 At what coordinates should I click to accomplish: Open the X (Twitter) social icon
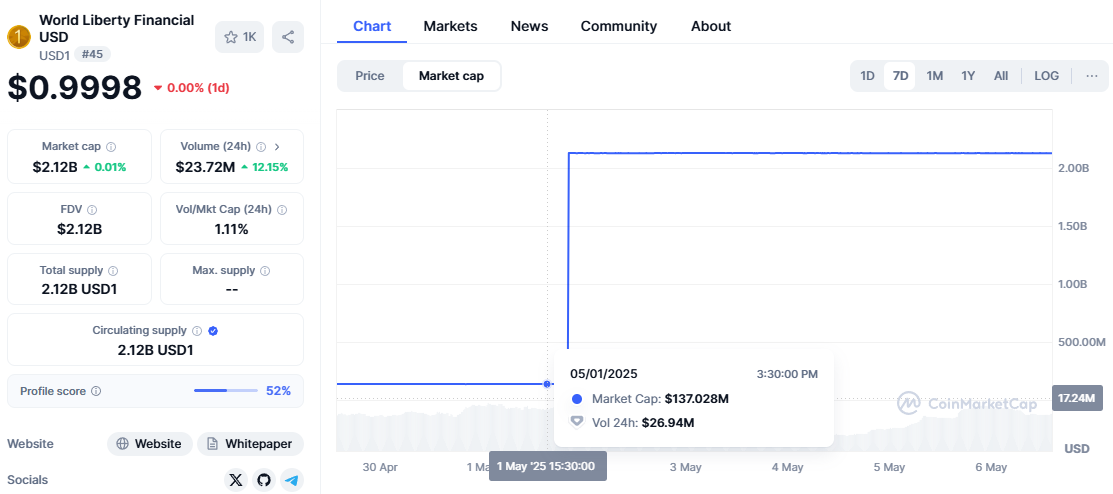click(236, 481)
